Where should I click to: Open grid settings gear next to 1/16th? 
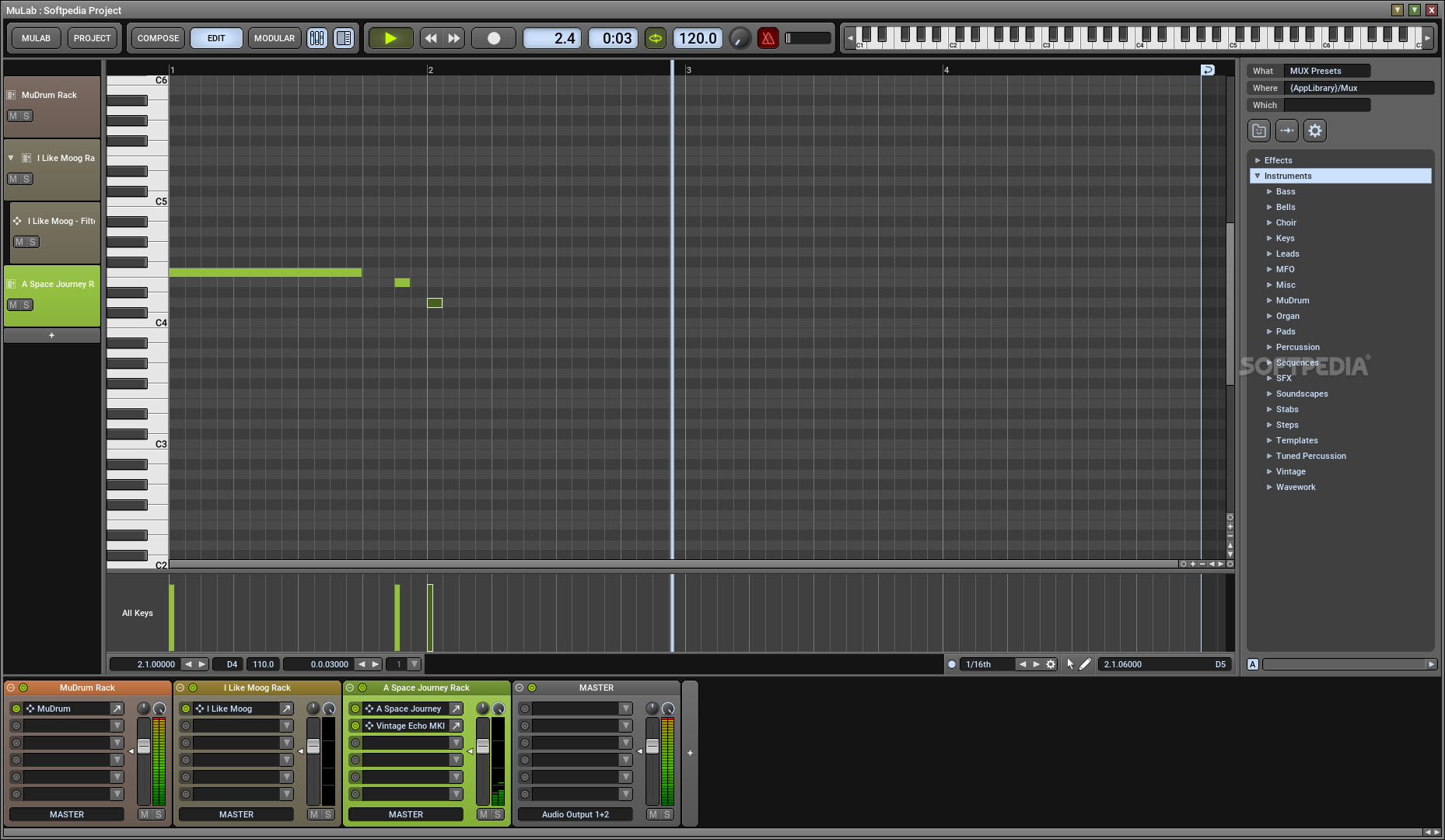click(1051, 664)
